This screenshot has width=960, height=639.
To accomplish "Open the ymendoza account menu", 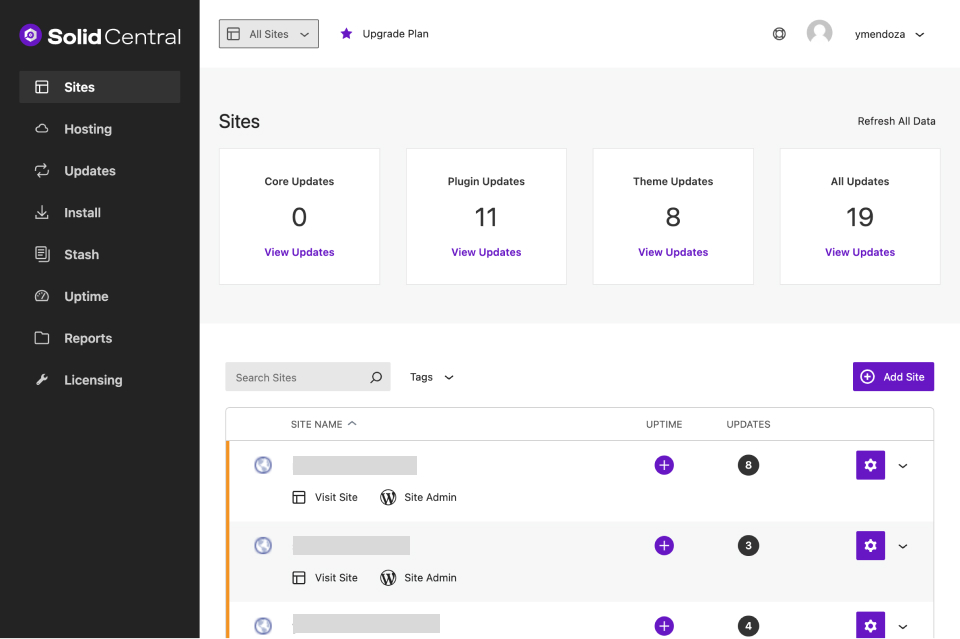I will pos(889,34).
